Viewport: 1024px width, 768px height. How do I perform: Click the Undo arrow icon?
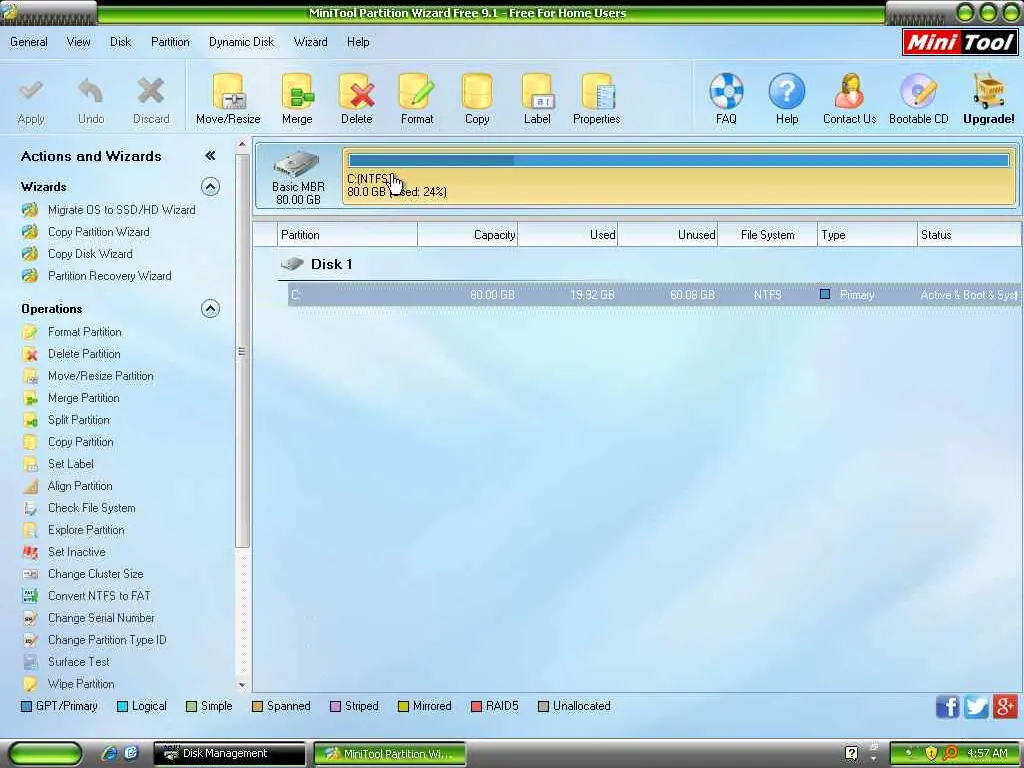(x=91, y=90)
